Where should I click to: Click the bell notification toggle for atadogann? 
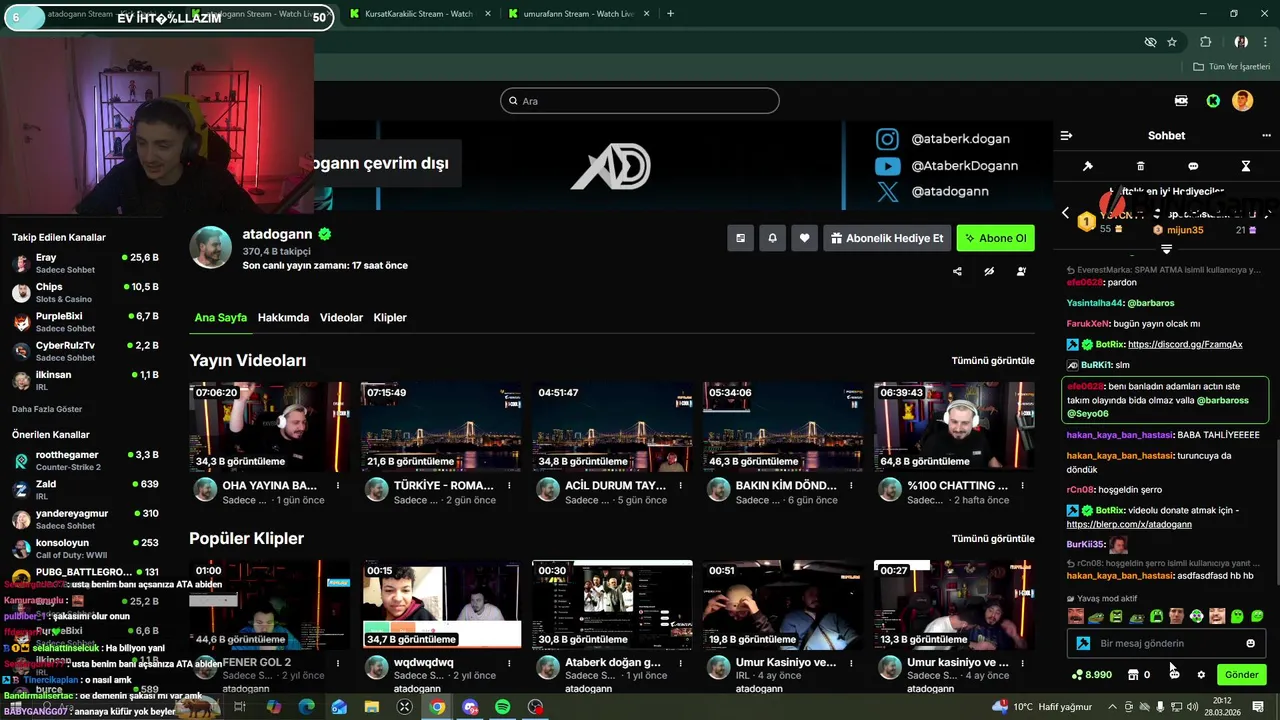(x=772, y=238)
